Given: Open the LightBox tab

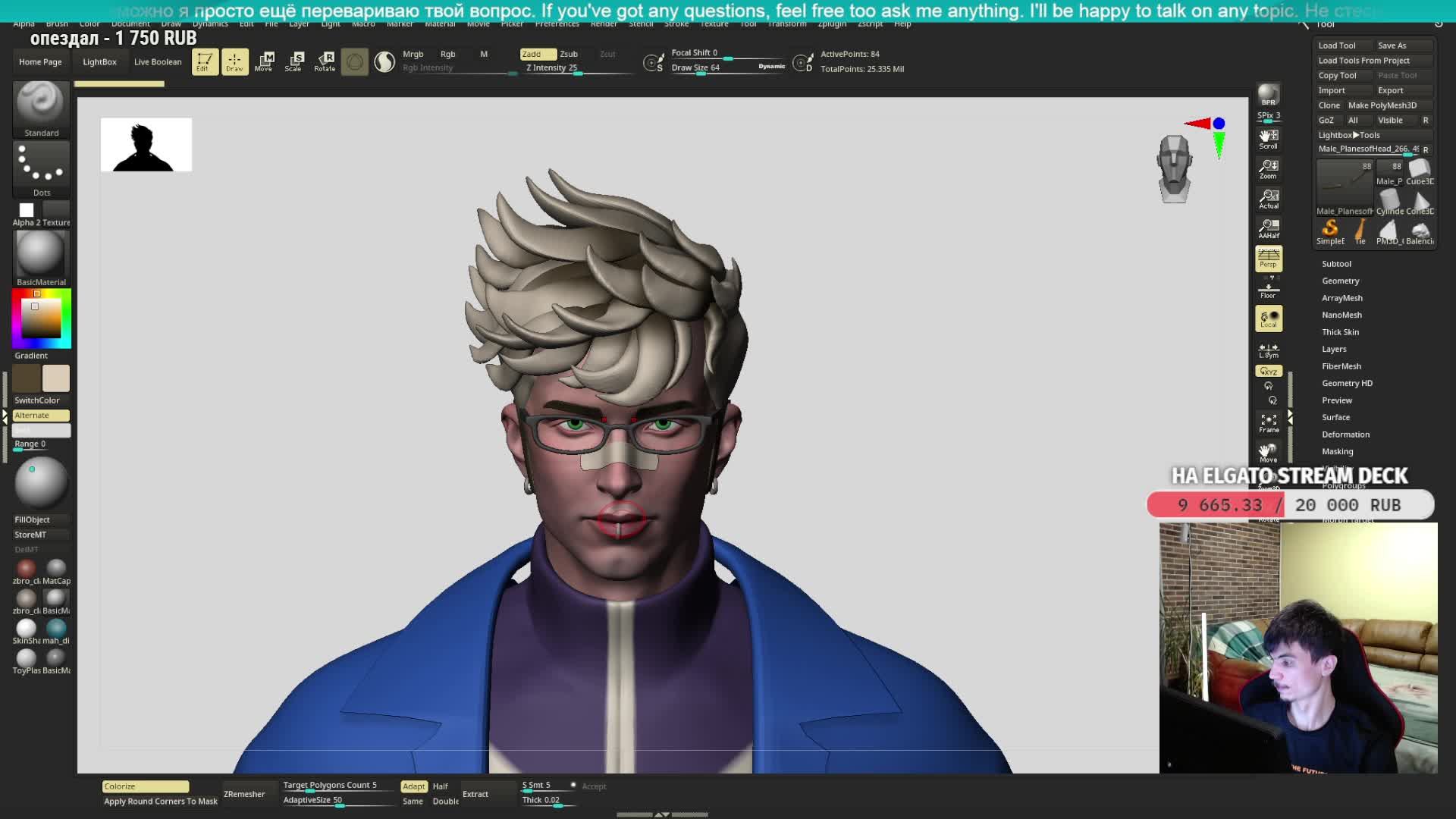Looking at the screenshot, I should pyautogui.click(x=99, y=62).
